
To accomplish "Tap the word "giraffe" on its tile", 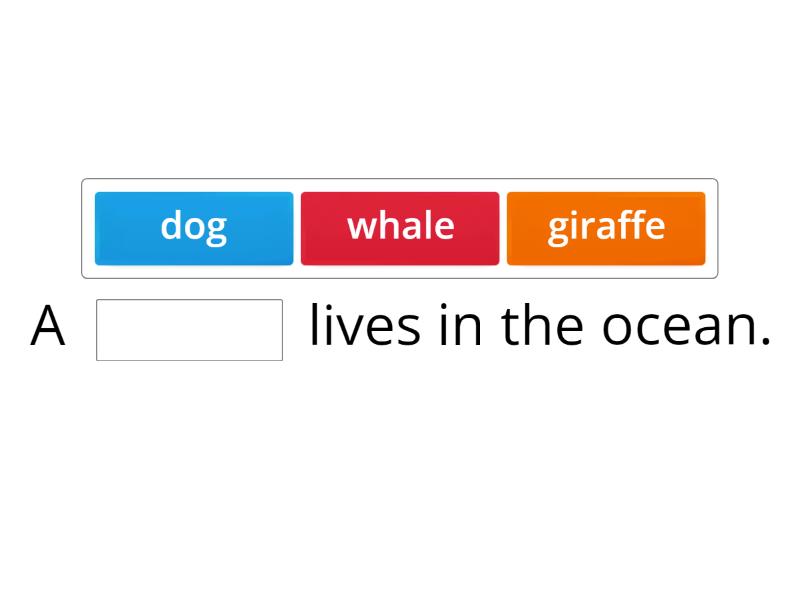I will [x=606, y=226].
